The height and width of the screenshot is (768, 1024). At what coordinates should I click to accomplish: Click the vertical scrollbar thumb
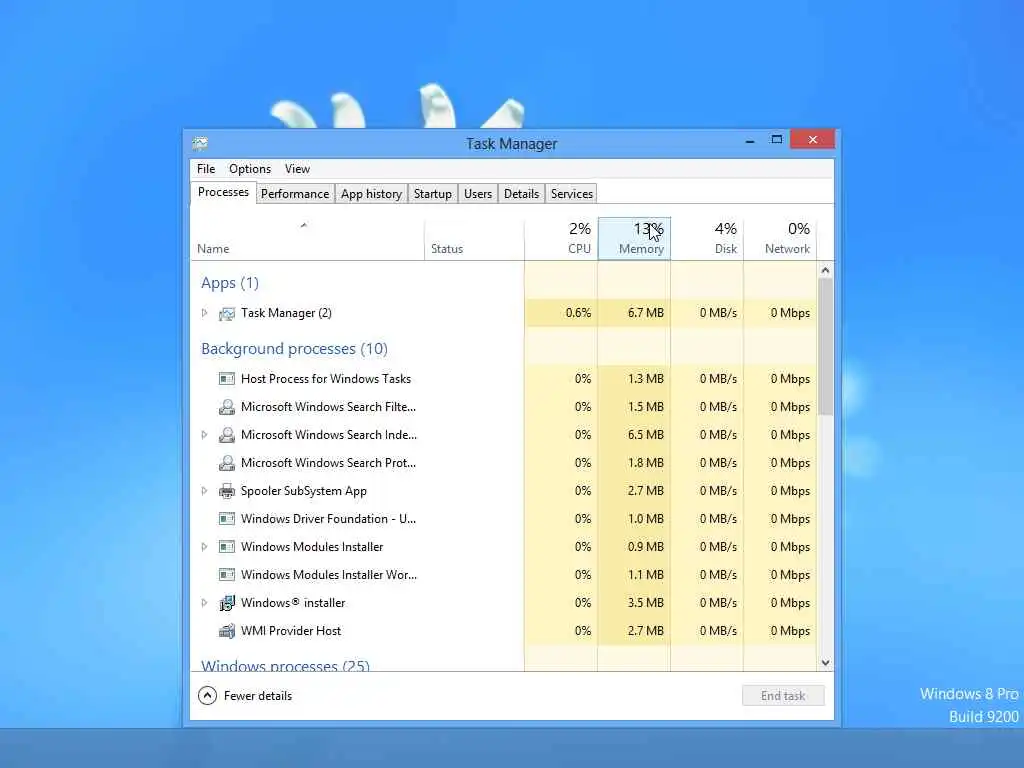[825, 347]
